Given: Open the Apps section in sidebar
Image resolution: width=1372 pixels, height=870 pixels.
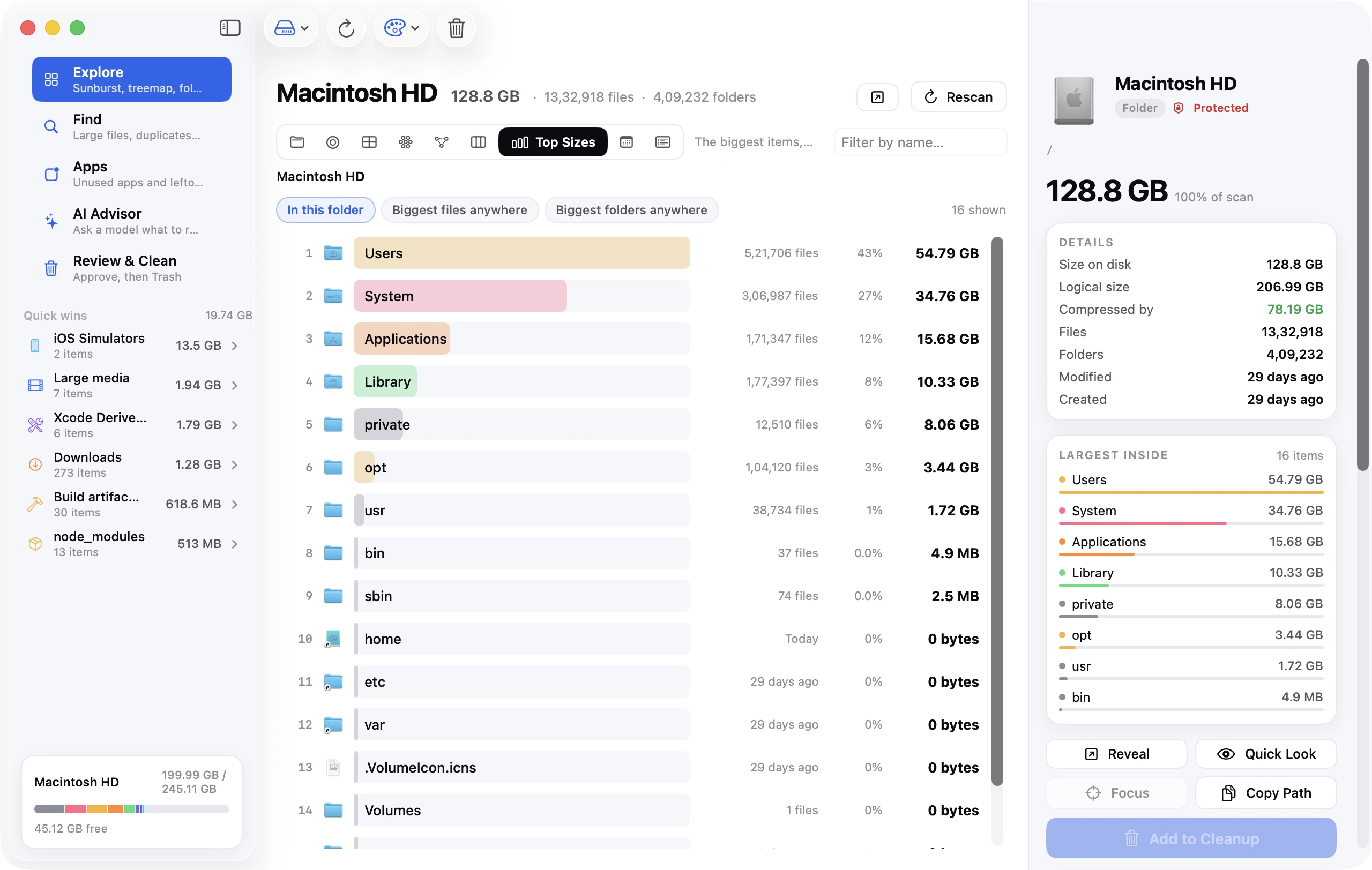Looking at the screenshot, I should pos(132,174).
